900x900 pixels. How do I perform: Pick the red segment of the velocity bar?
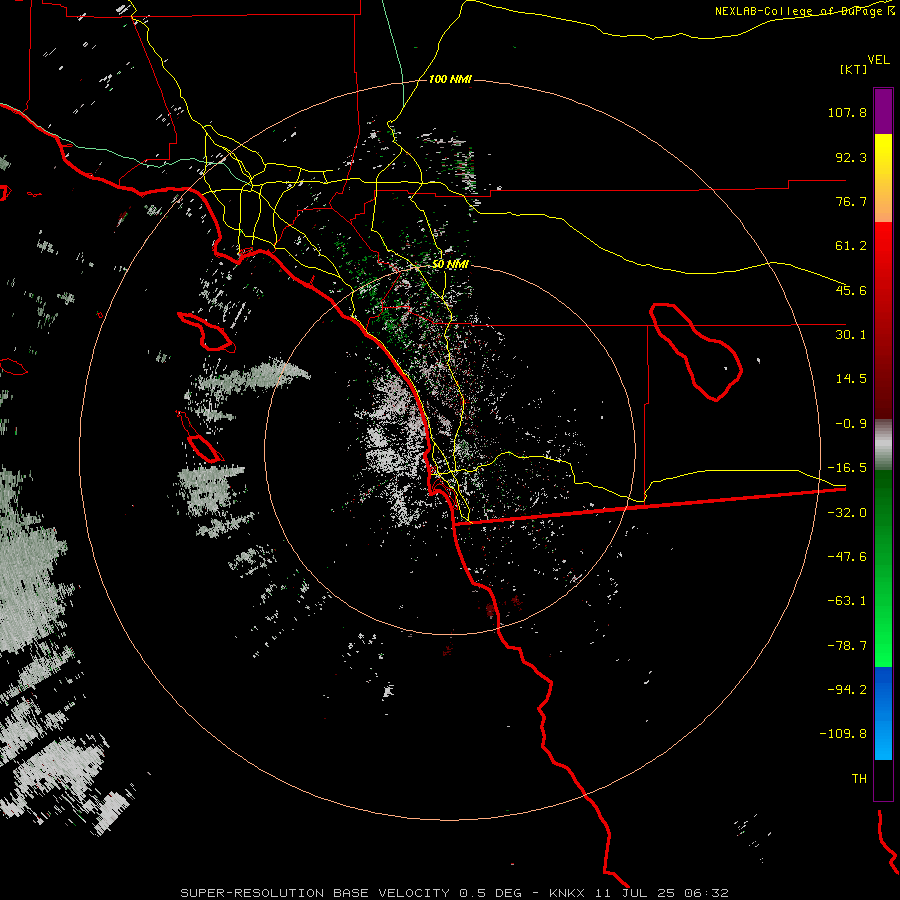(883, 320)
